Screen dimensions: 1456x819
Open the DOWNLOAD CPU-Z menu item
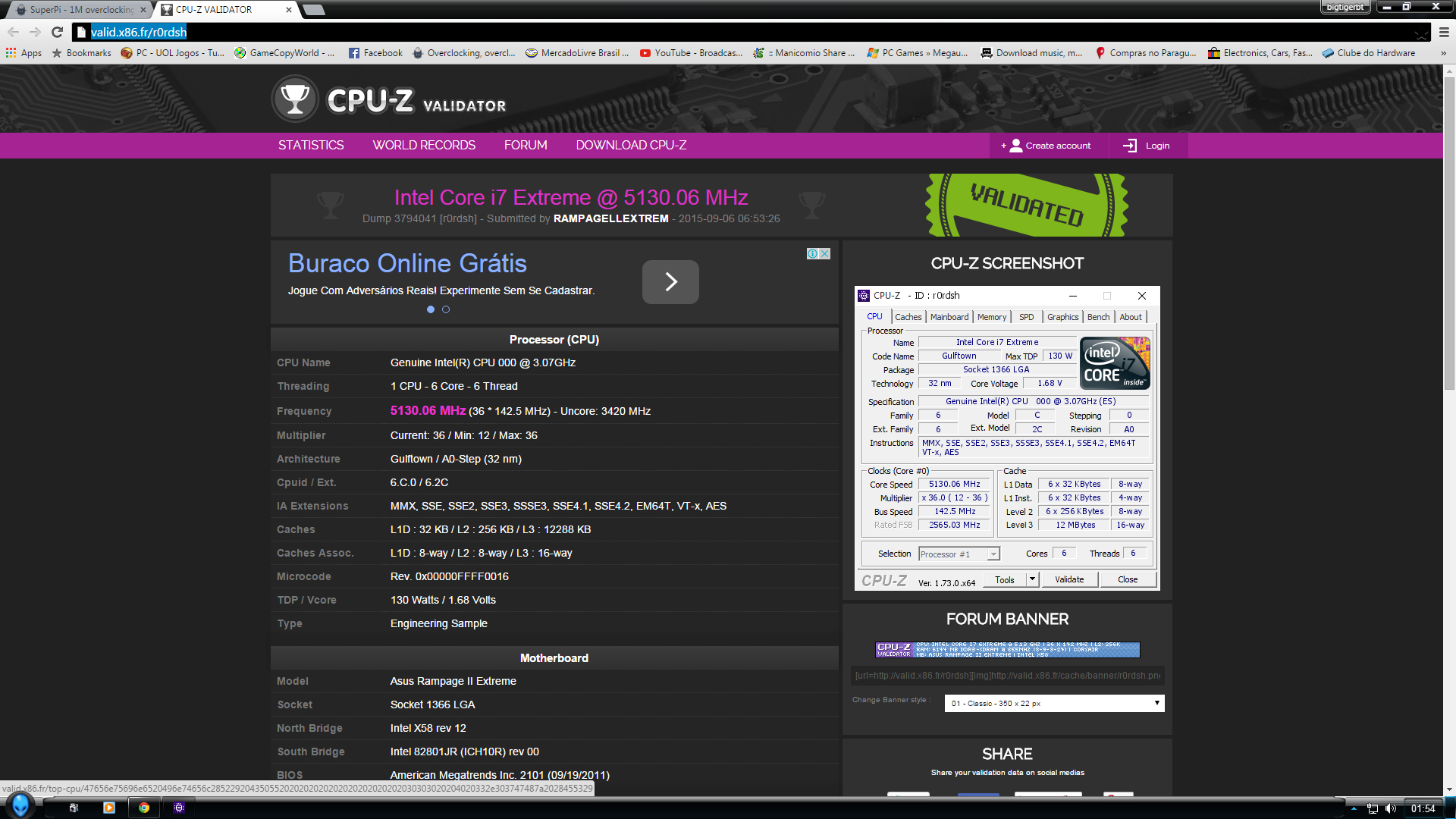pyautogui.click(x=631, y=145)
